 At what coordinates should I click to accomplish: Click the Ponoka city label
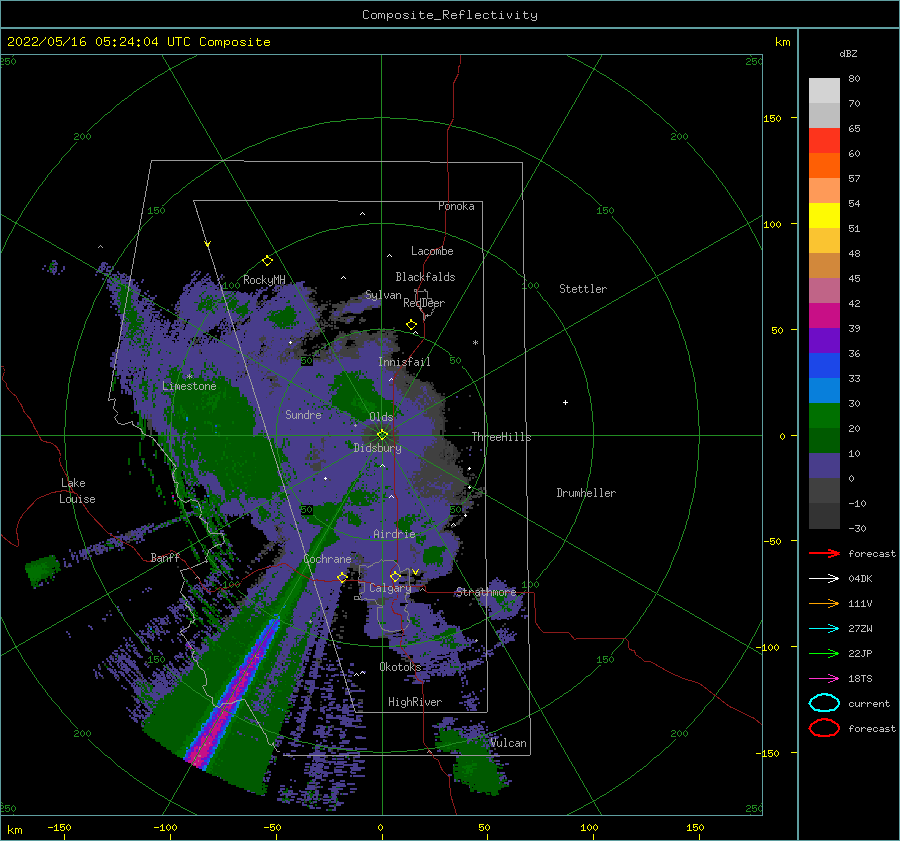pos(456,206)
